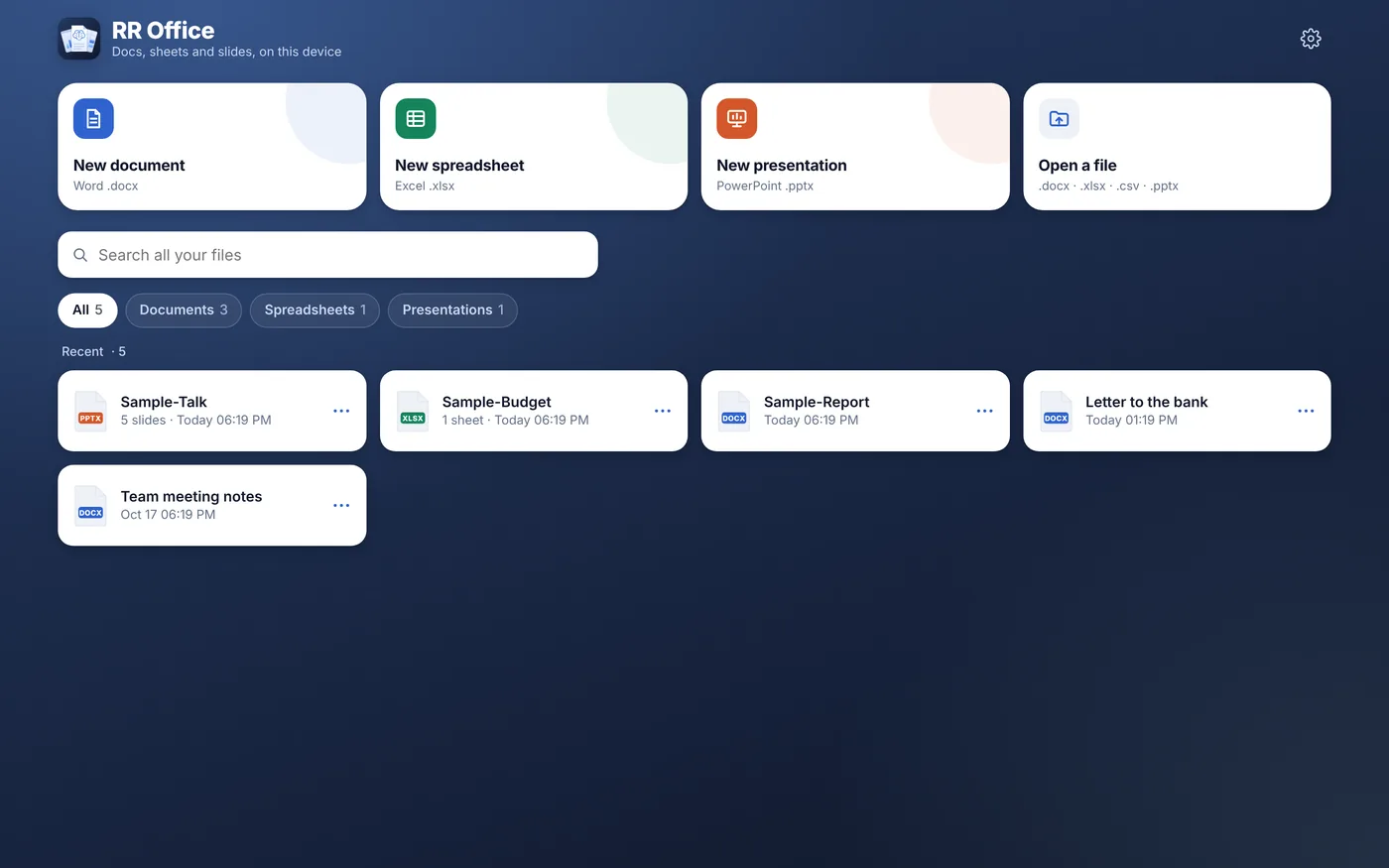Click the 'Today 01:19 PM' timestamp
Image resolution: width=1389 pixels, height=868 pixels.
tap(1131, 421)
